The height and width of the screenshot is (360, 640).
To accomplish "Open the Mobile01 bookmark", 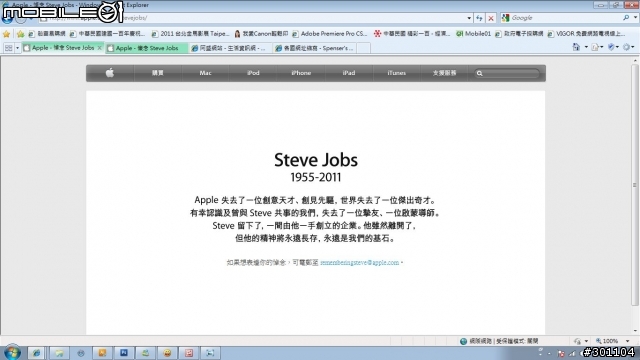I will tap(473, 34).
